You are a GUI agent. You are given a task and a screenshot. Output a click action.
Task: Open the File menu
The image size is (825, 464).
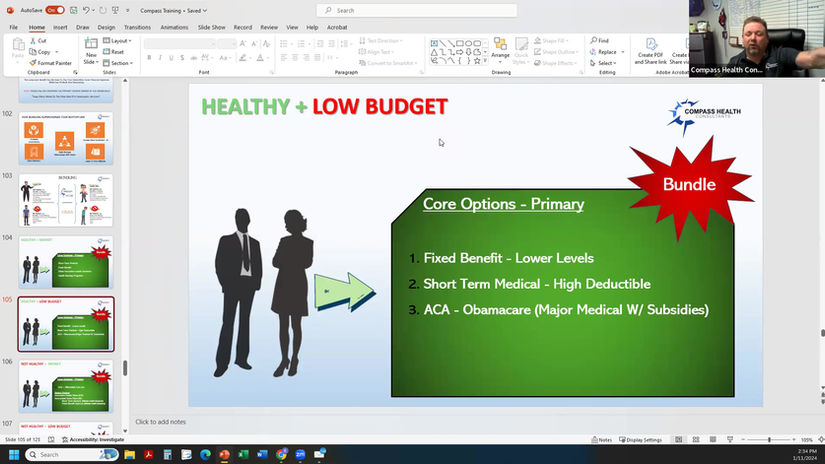click(x=14, y=27)
